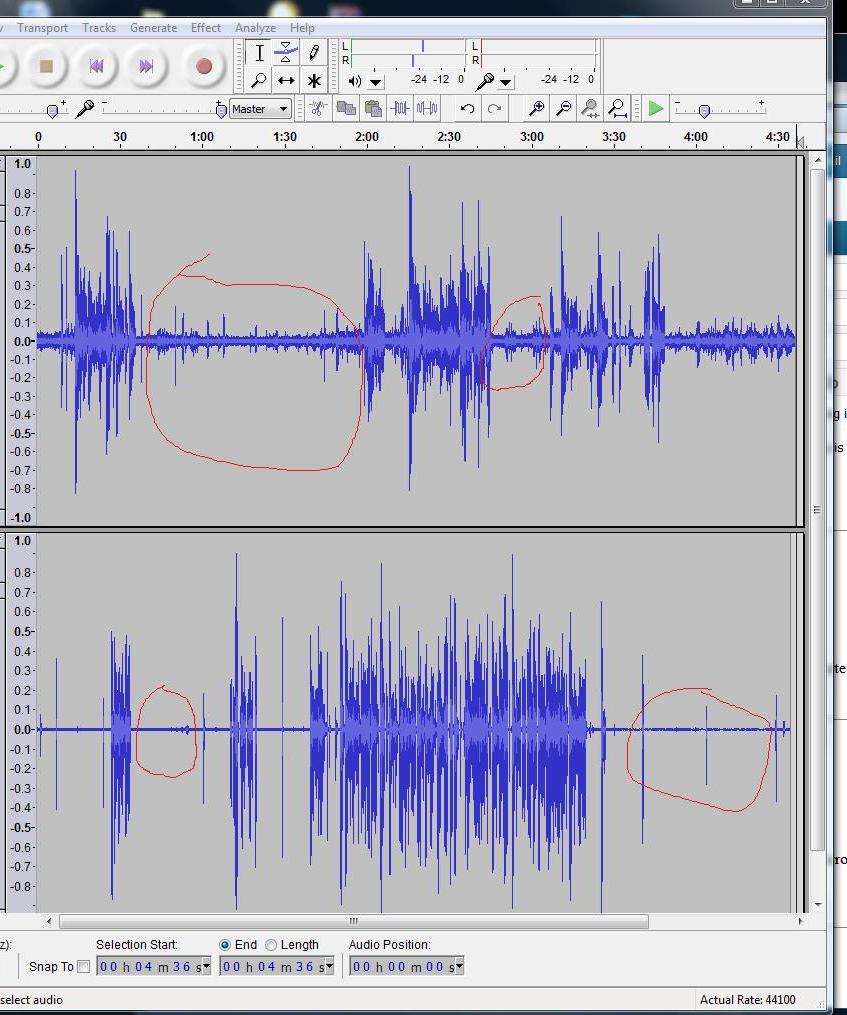Image resolution: width=847 pixels, height=1015 pixels.
Task: Open the Master input source dropdown
Action: pyautogui.click(x=260, y=109)
